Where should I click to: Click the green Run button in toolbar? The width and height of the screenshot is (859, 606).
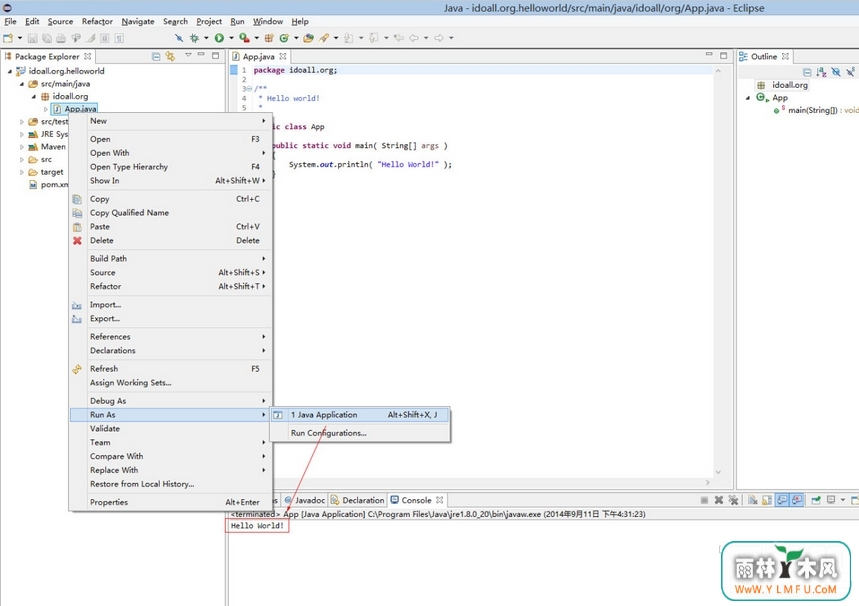219,38
